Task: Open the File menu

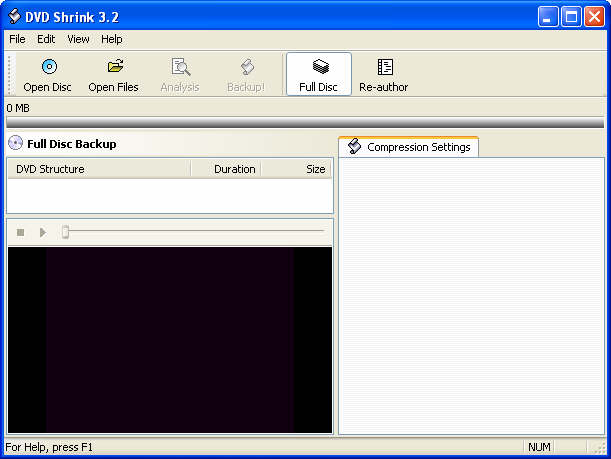Action: point(17,39)
